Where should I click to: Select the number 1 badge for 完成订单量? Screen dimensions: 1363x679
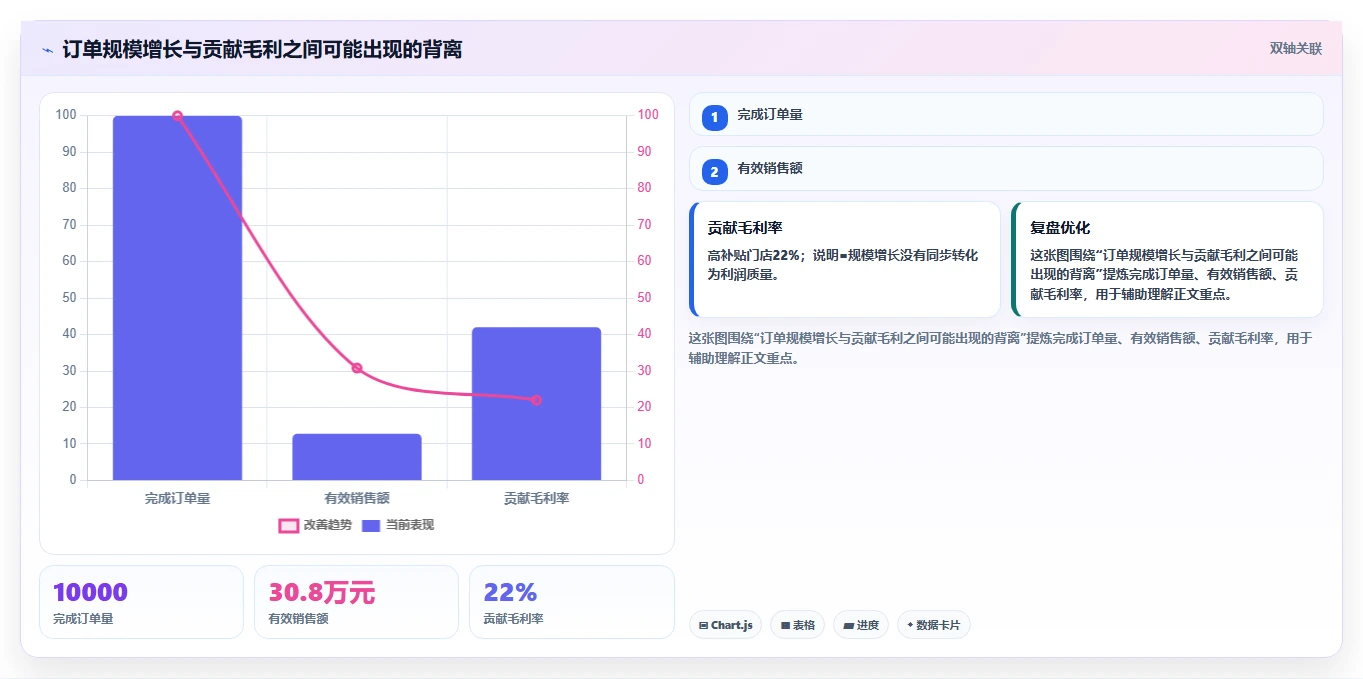pos(714,118)
